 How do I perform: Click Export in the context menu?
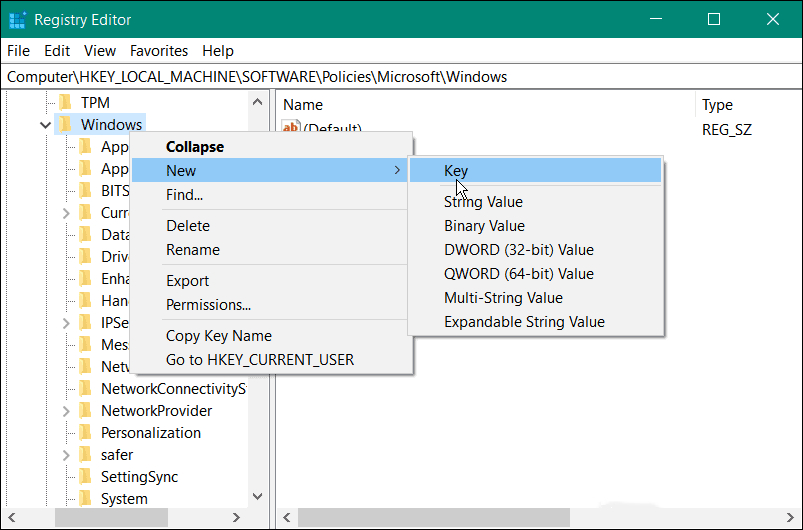(x=187, y=281)
